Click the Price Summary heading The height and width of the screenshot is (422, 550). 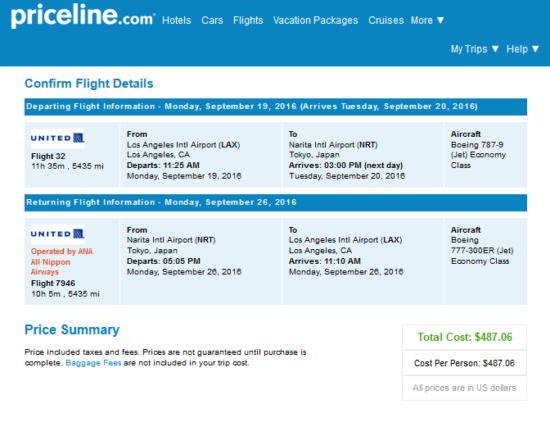click(72, 330)
